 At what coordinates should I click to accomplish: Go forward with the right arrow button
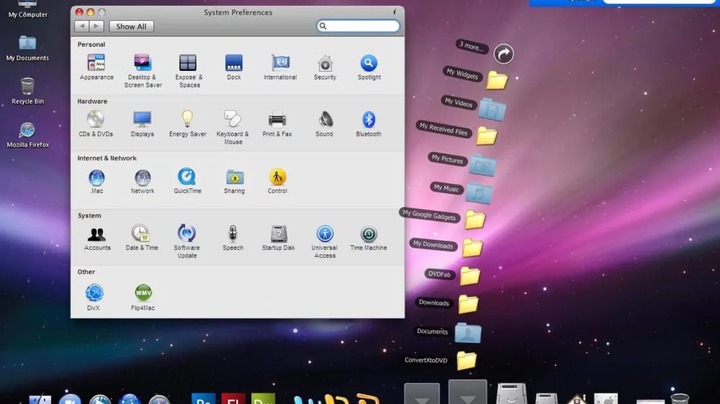pos(96,26)
